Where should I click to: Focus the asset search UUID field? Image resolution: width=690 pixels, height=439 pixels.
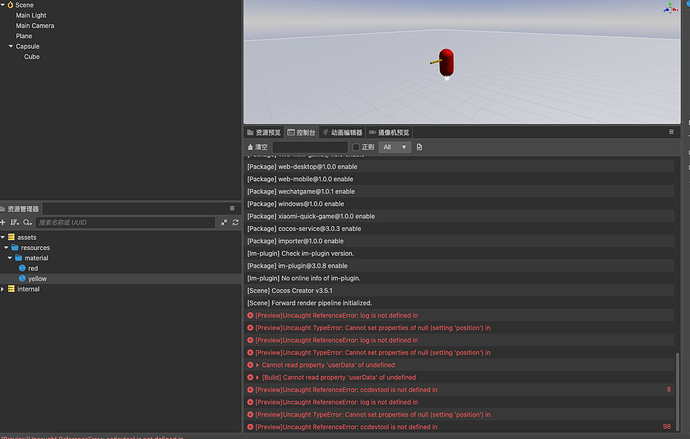125,223
